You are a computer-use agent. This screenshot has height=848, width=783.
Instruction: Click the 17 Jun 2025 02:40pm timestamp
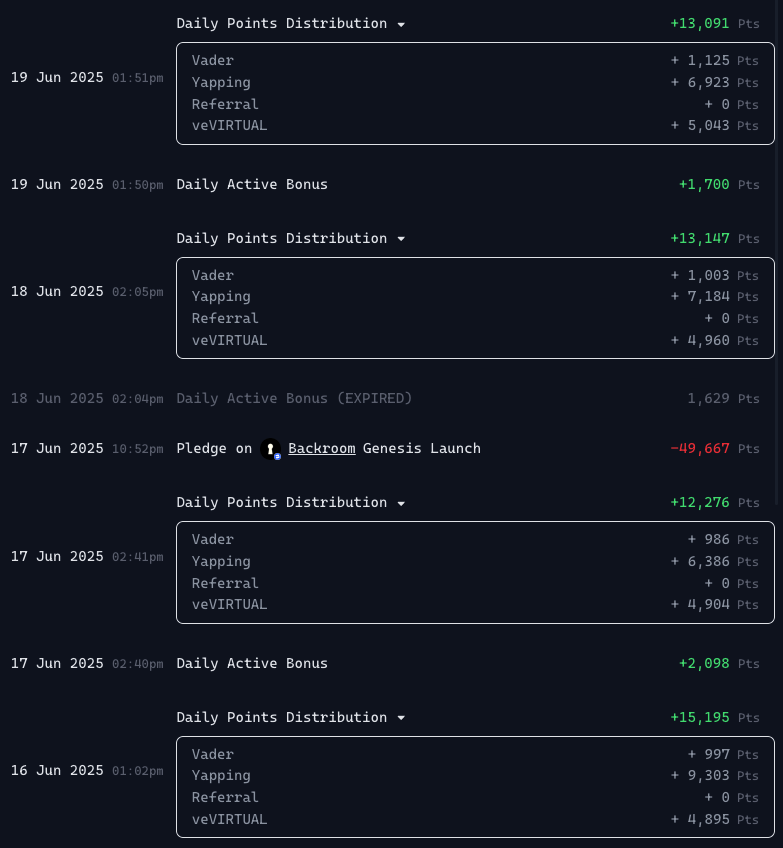coord(87,664)
